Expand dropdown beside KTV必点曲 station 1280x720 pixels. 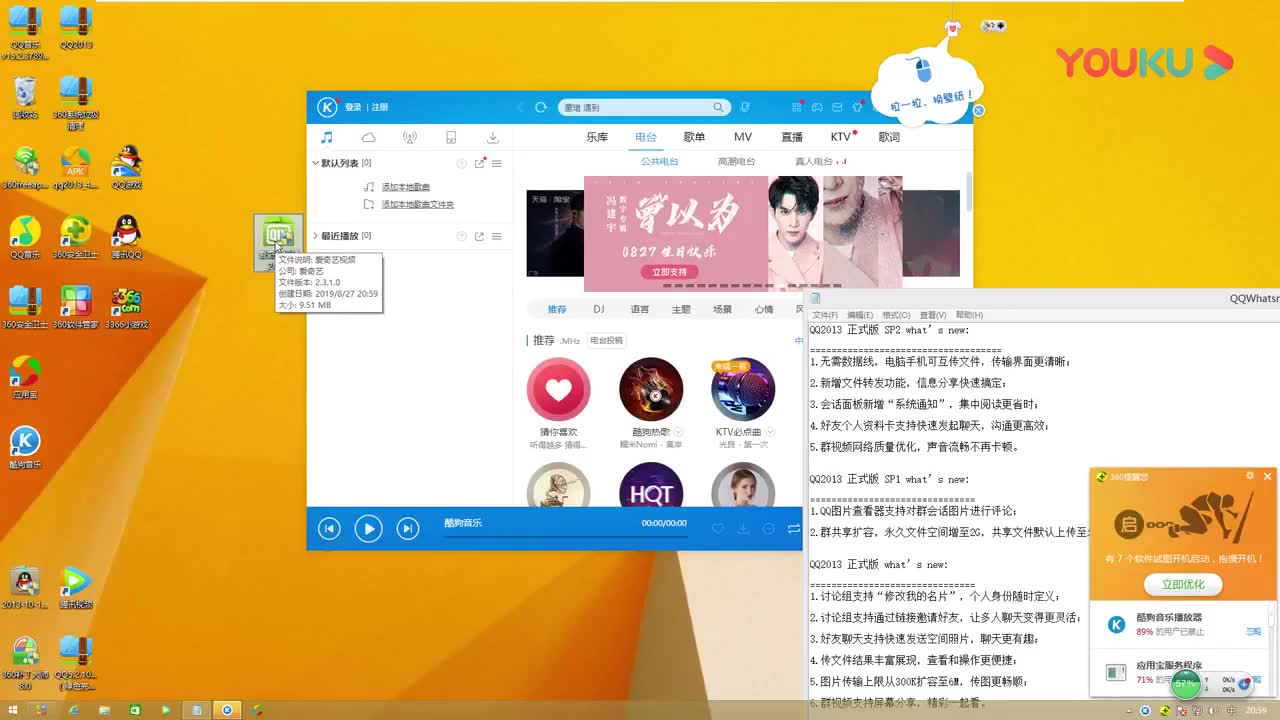coord(769,432)
